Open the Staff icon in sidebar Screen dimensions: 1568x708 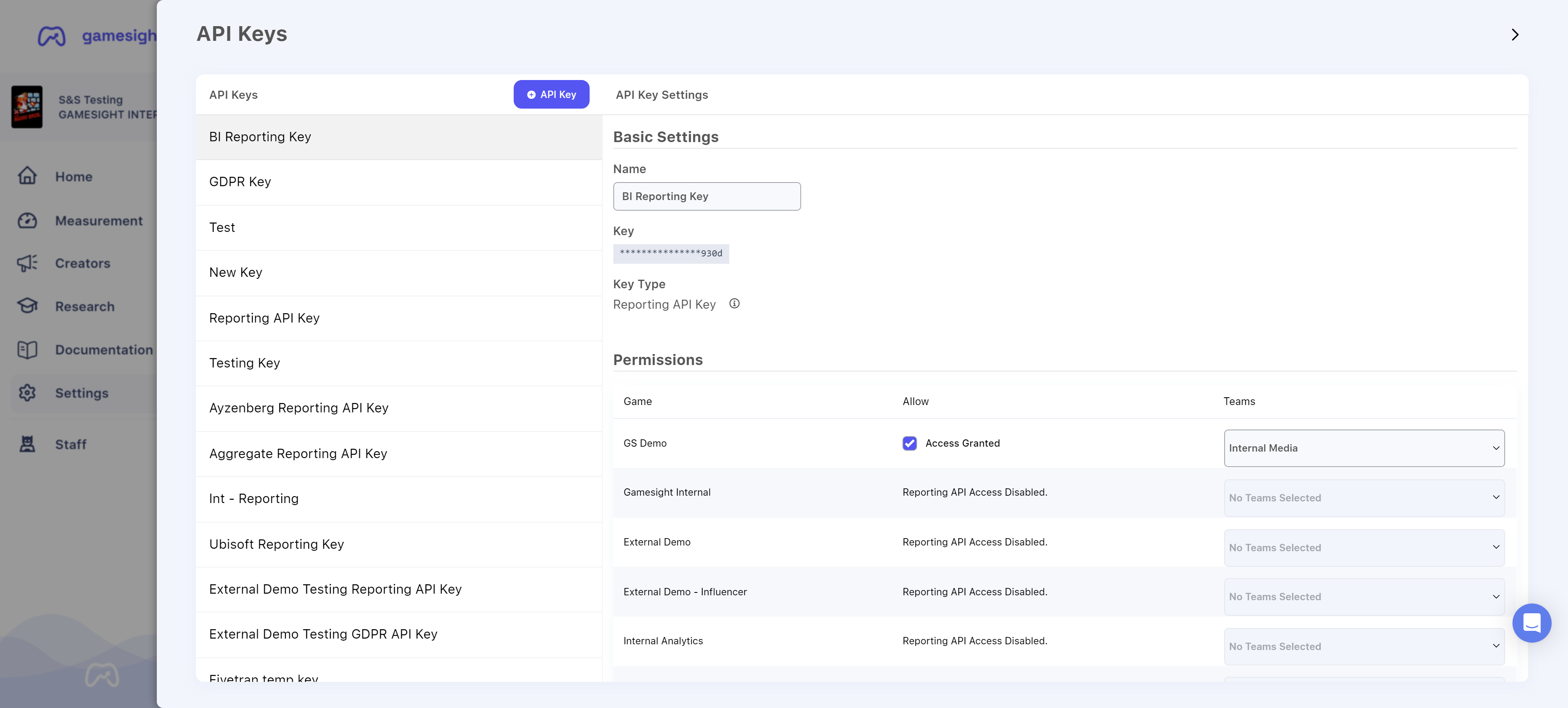[x=27, y=444]
